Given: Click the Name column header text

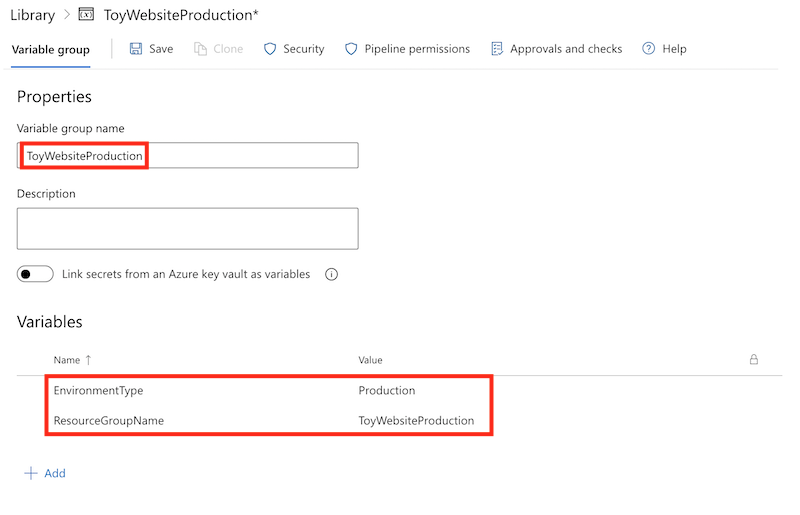Looking at the screenshot, I should coord(67,360).
